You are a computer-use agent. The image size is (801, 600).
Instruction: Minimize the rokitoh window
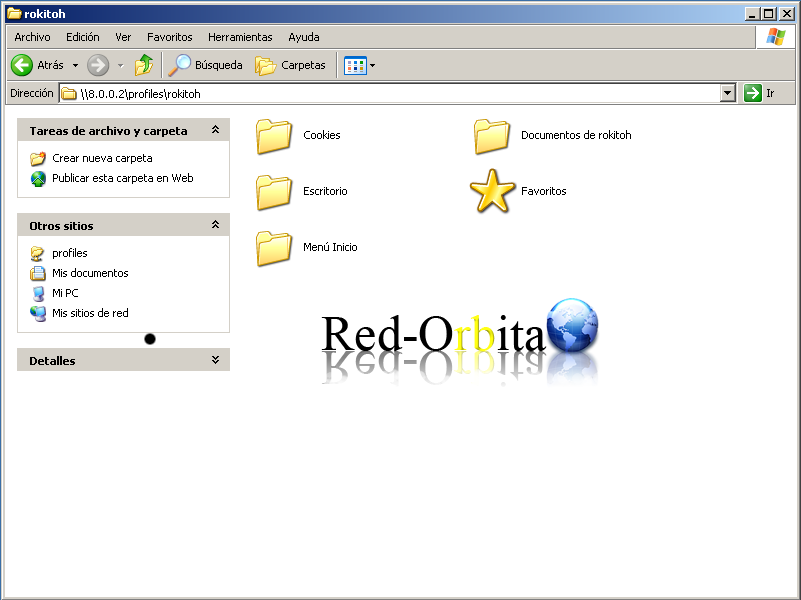pyautogui.click(x=751, y=14)
